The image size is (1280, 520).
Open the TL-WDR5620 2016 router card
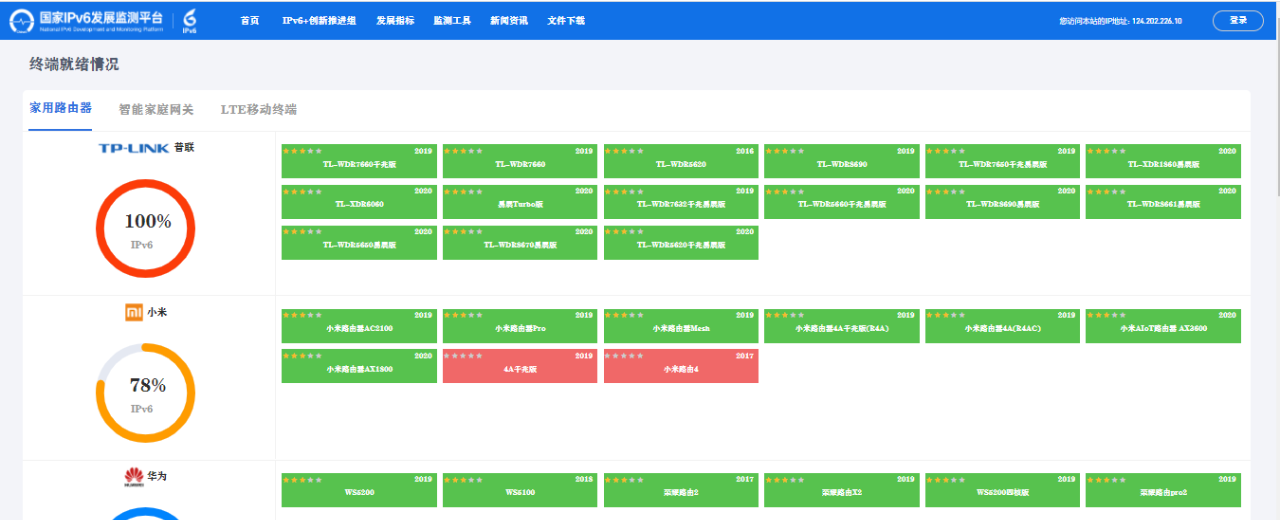point(681,161)
